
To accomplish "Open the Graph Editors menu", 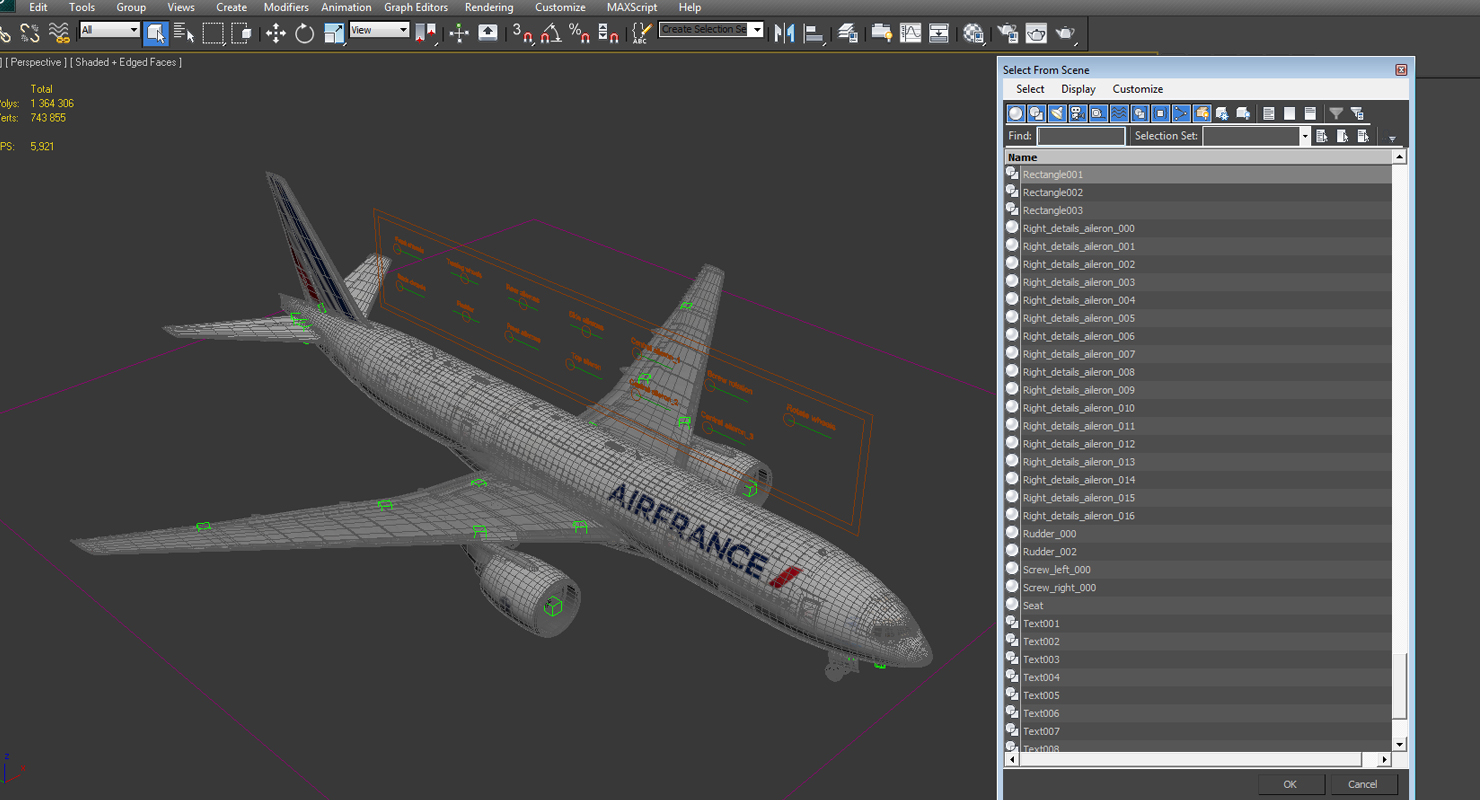I will (416, 7).
